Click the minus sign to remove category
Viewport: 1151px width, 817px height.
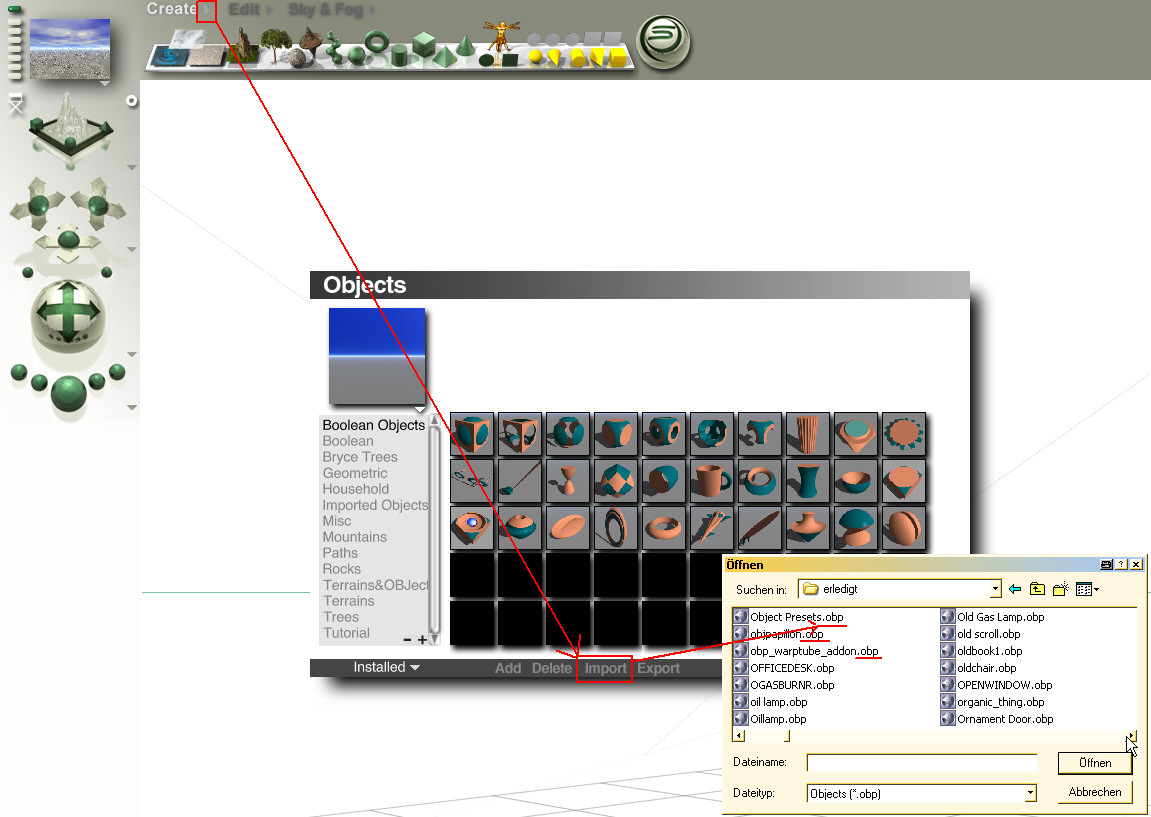click(x=407, y=640)
